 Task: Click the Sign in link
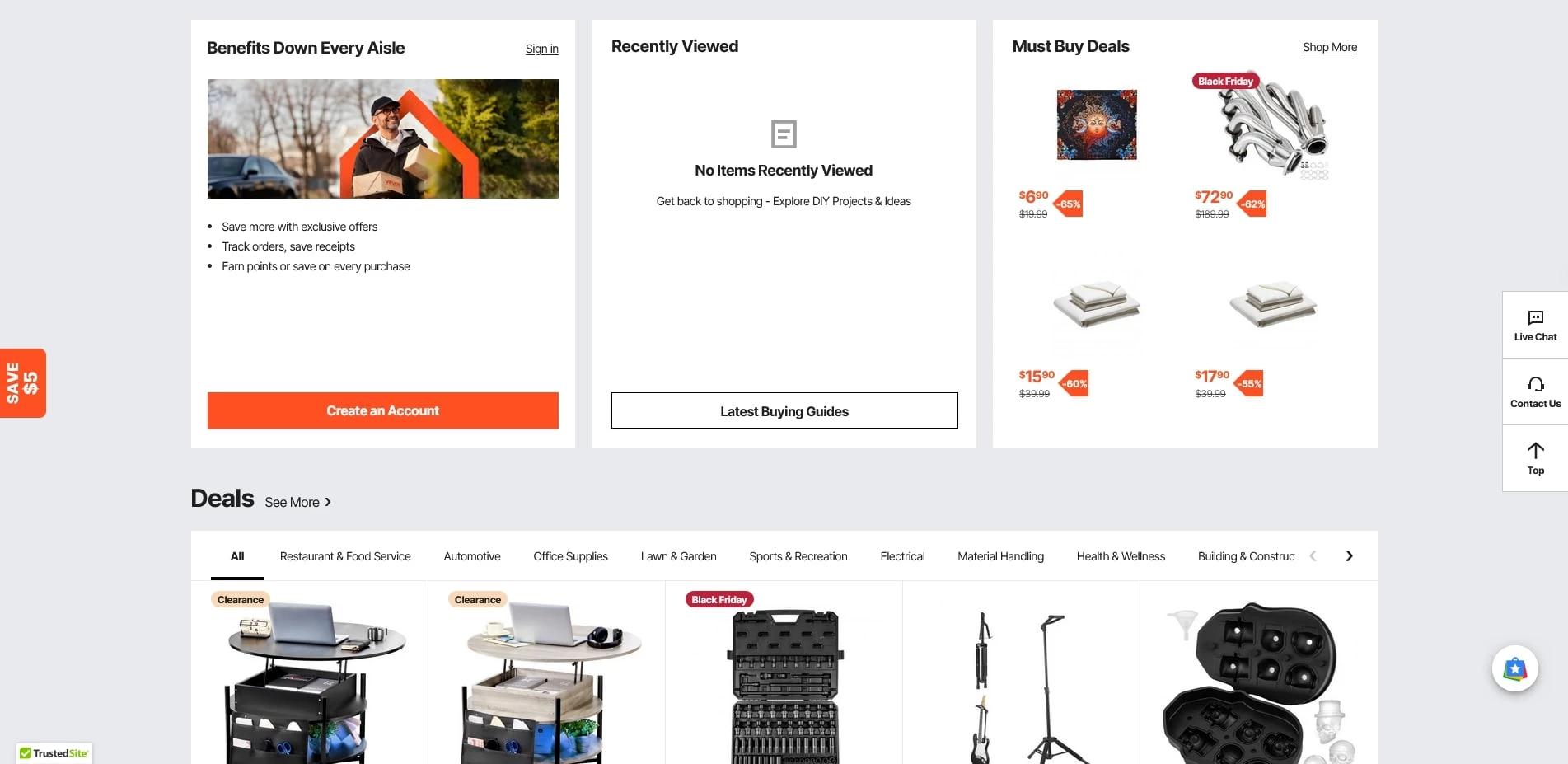point(542,49)
